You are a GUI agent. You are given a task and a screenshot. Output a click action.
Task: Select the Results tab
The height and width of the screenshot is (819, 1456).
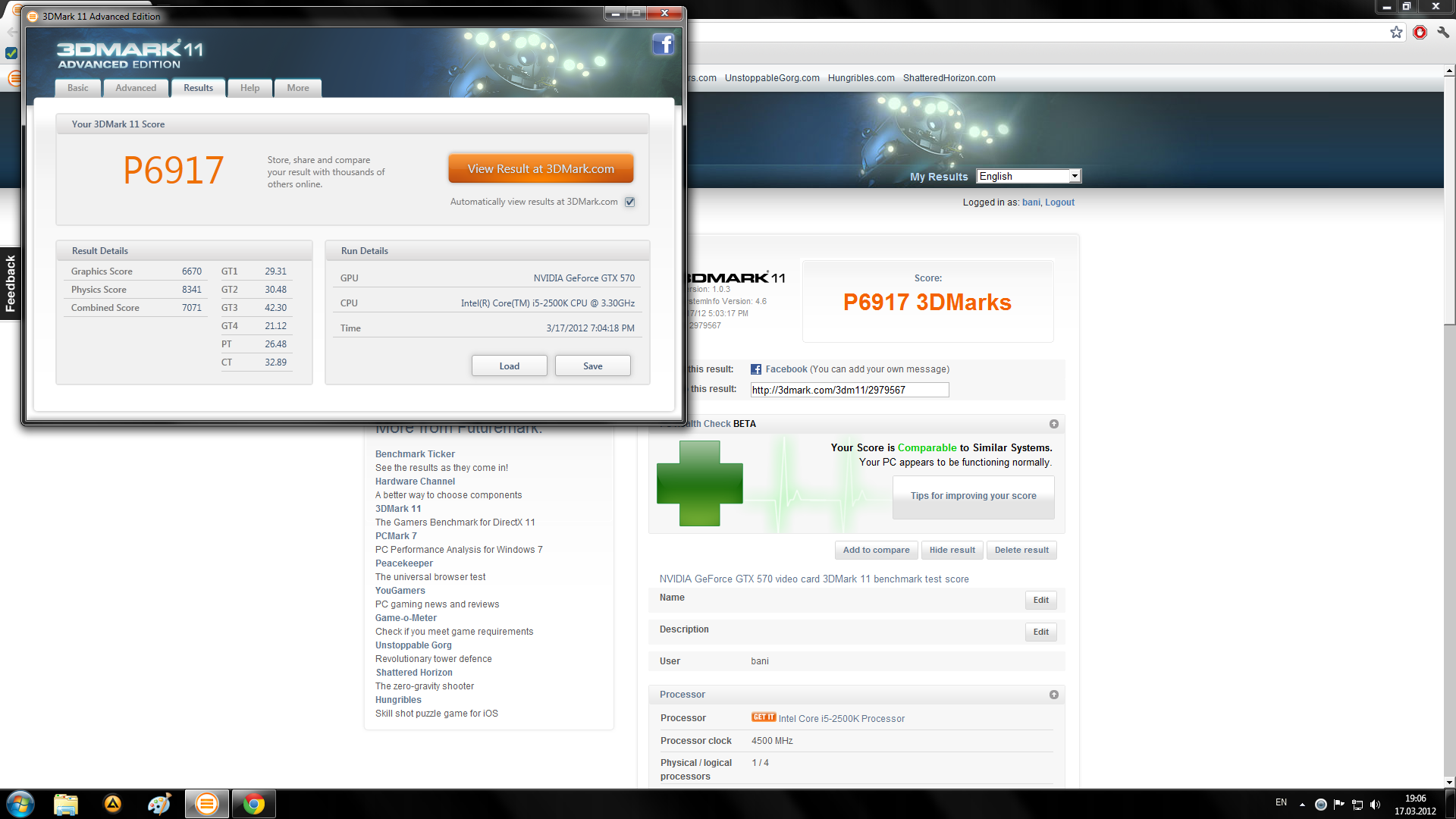coord(199,88)
